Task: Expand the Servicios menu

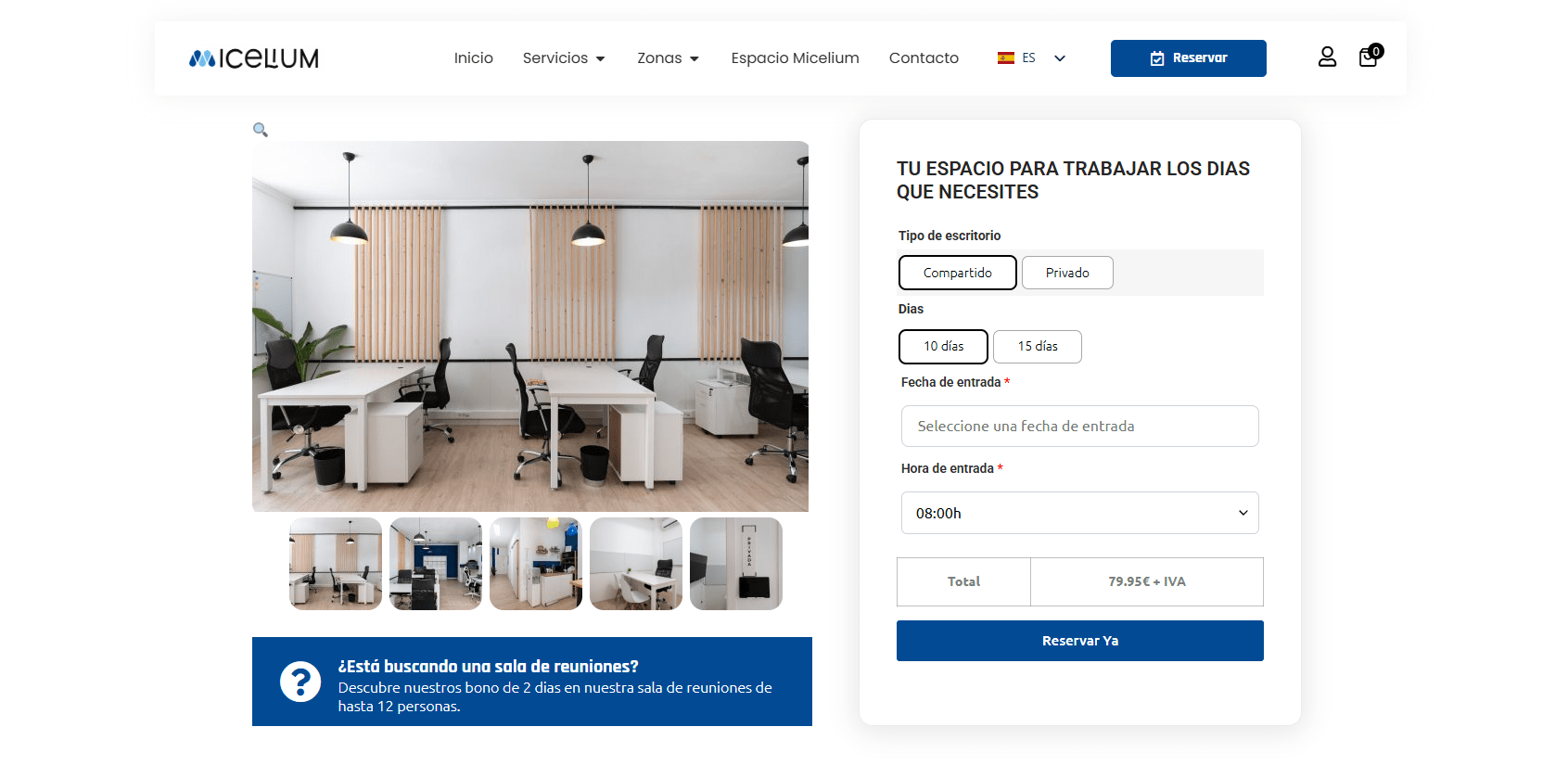Action: click(x=564, y=57)
